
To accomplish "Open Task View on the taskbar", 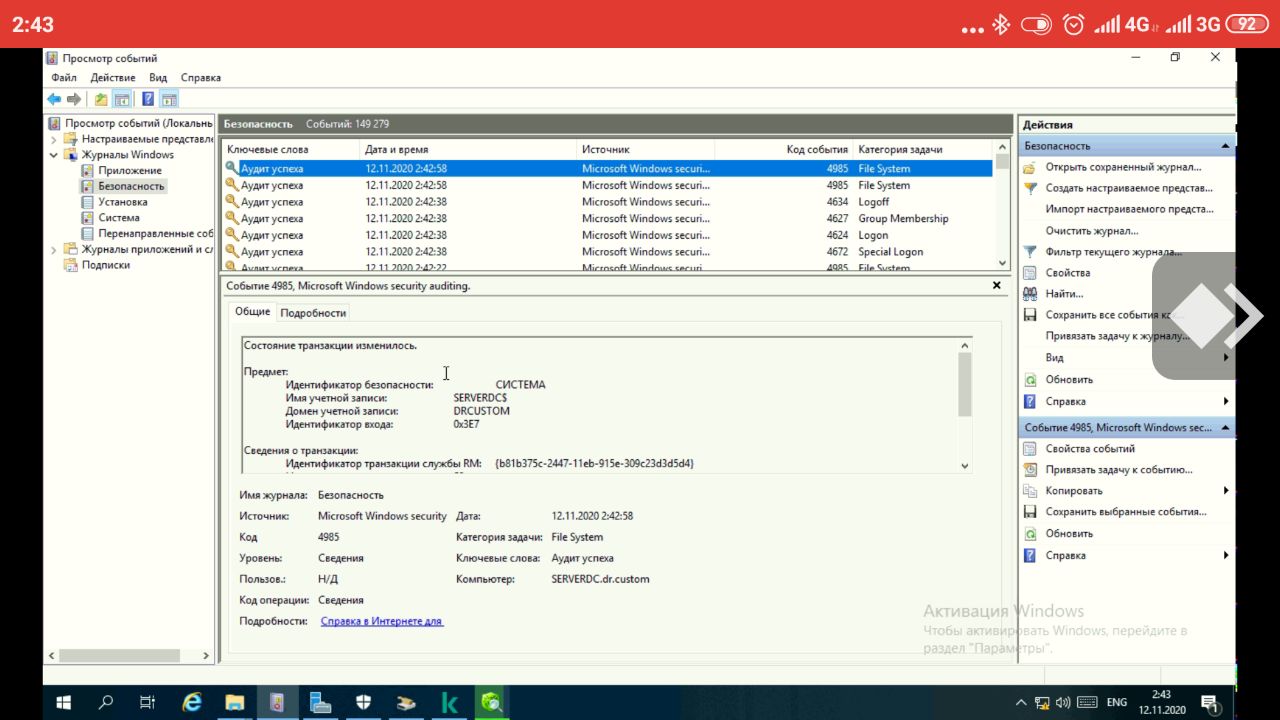I will pyautogui.click(x=148, y=703).
